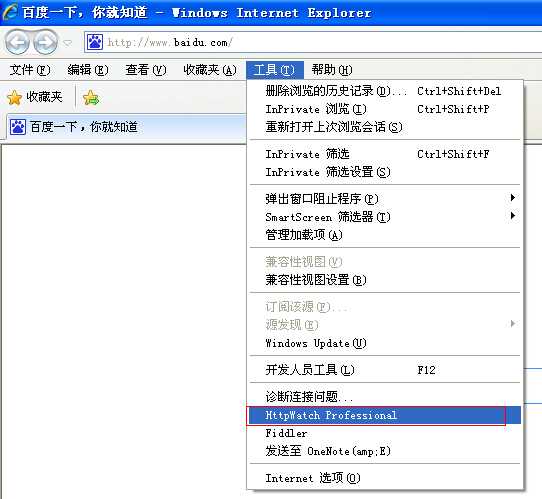Choose HttpWatch Professional

pyautogui.click(x=385, y=415)
